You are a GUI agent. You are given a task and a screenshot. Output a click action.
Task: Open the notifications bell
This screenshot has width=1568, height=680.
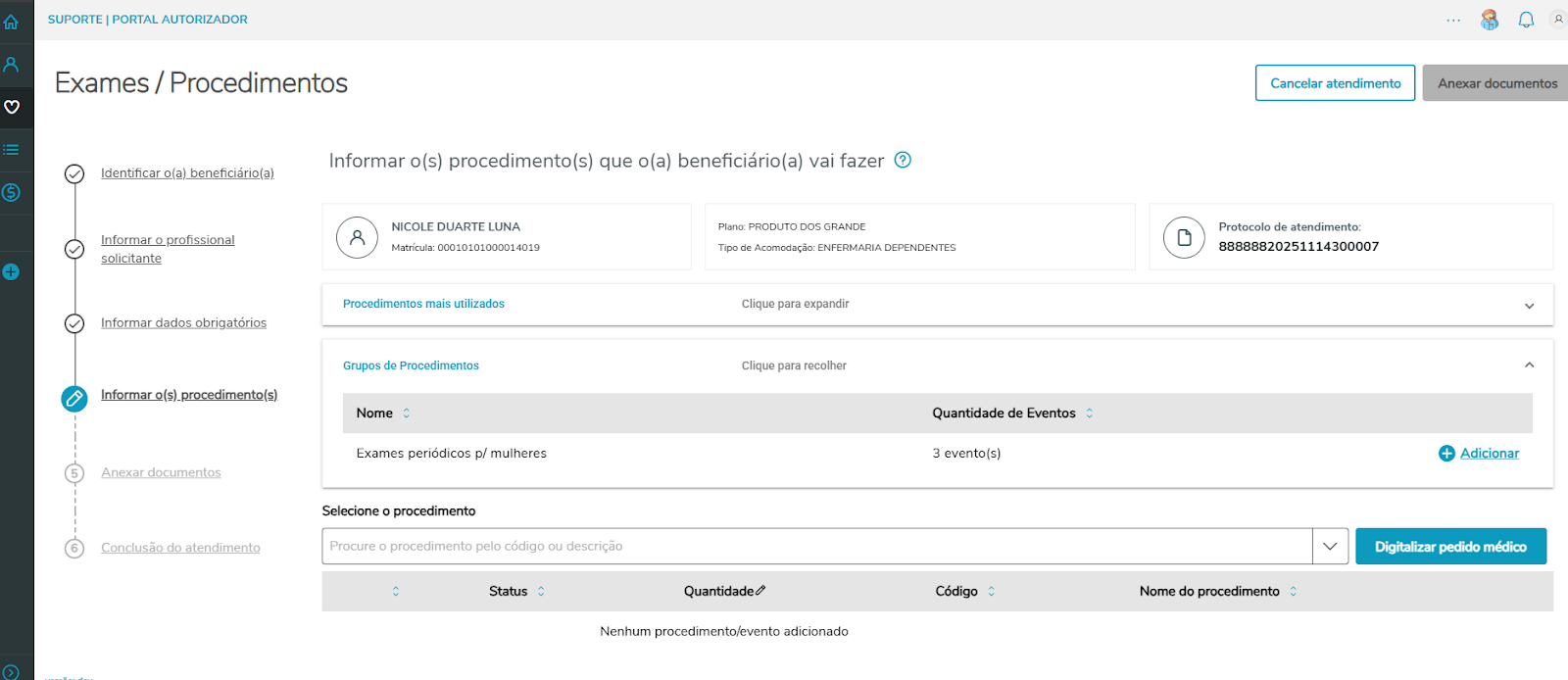click(x=1526, y=20)
